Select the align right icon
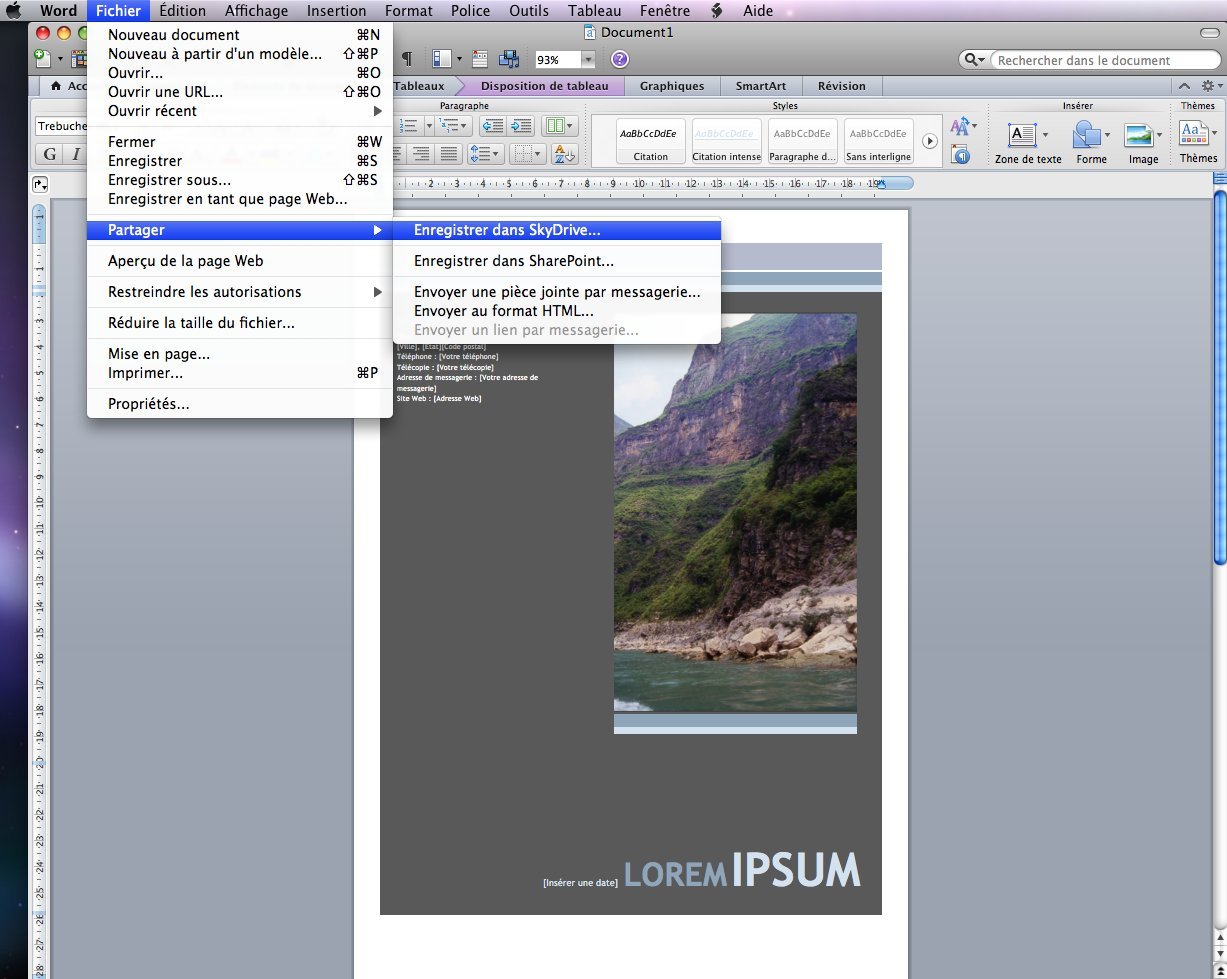Image resolution: width=1227 pixels, height=979 pixels. click(421, 154)
